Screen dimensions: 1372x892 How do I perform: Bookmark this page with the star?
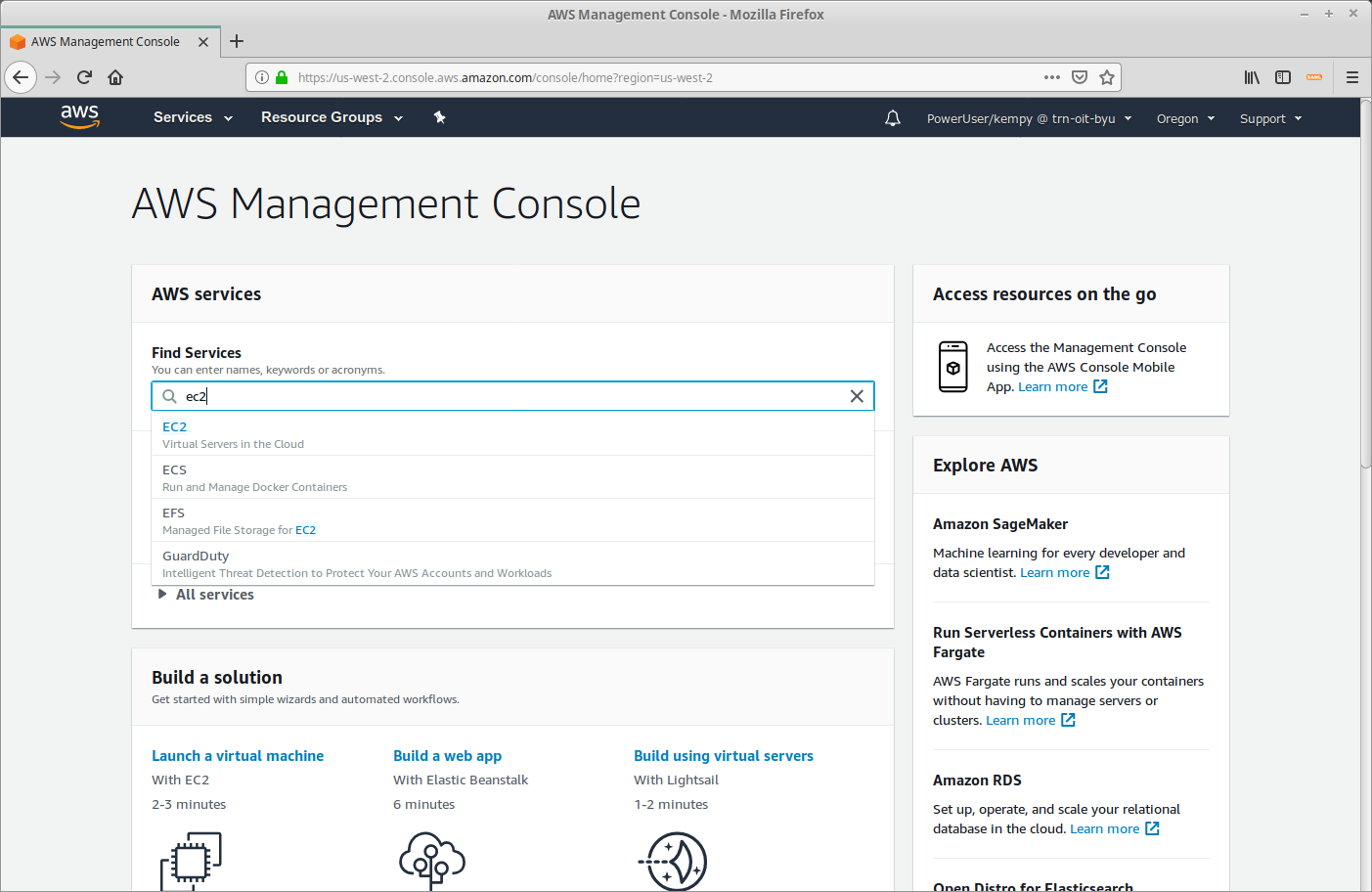(x=1107, y=77)
